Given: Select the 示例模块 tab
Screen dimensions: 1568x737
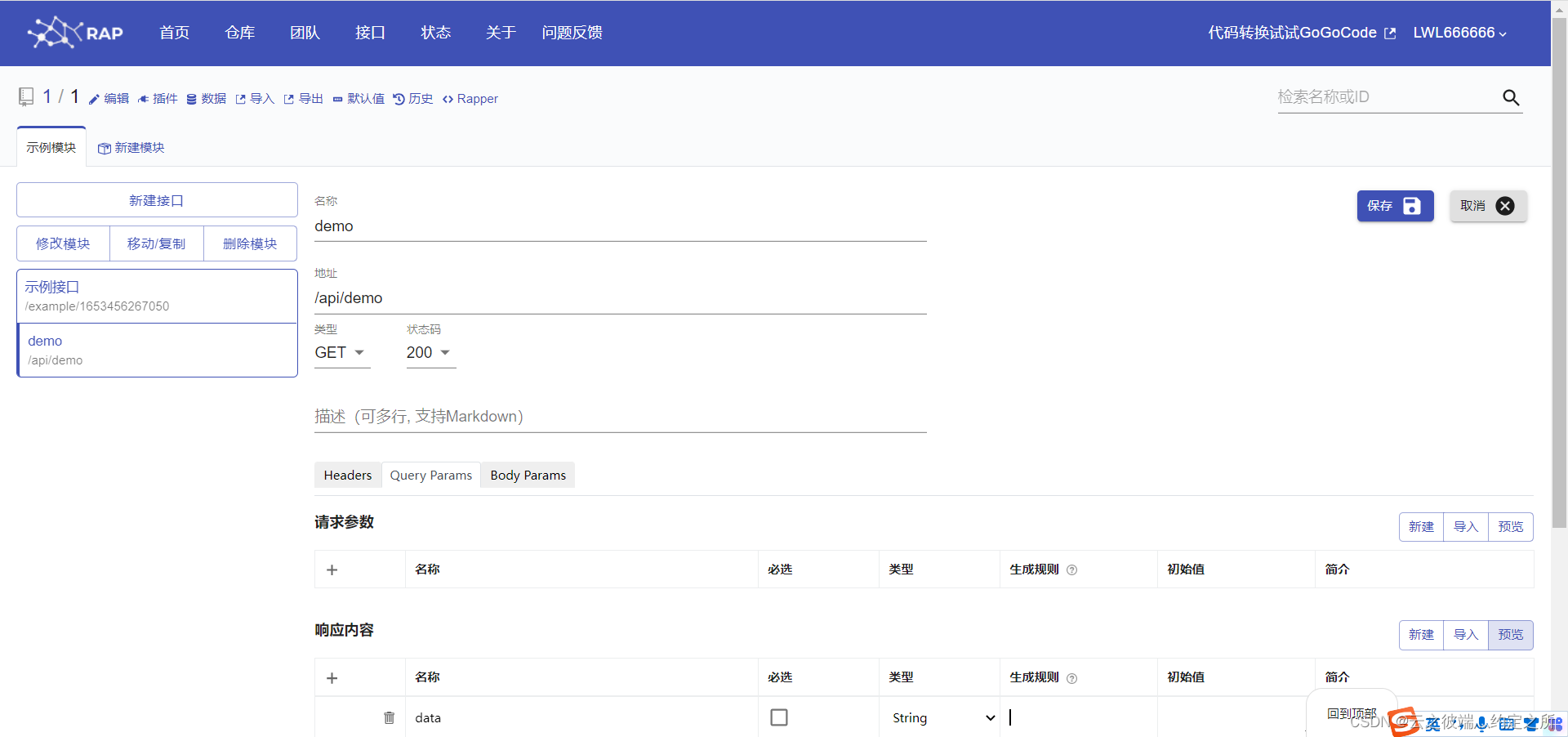Looking at the screenshot, I should [51, 148].
